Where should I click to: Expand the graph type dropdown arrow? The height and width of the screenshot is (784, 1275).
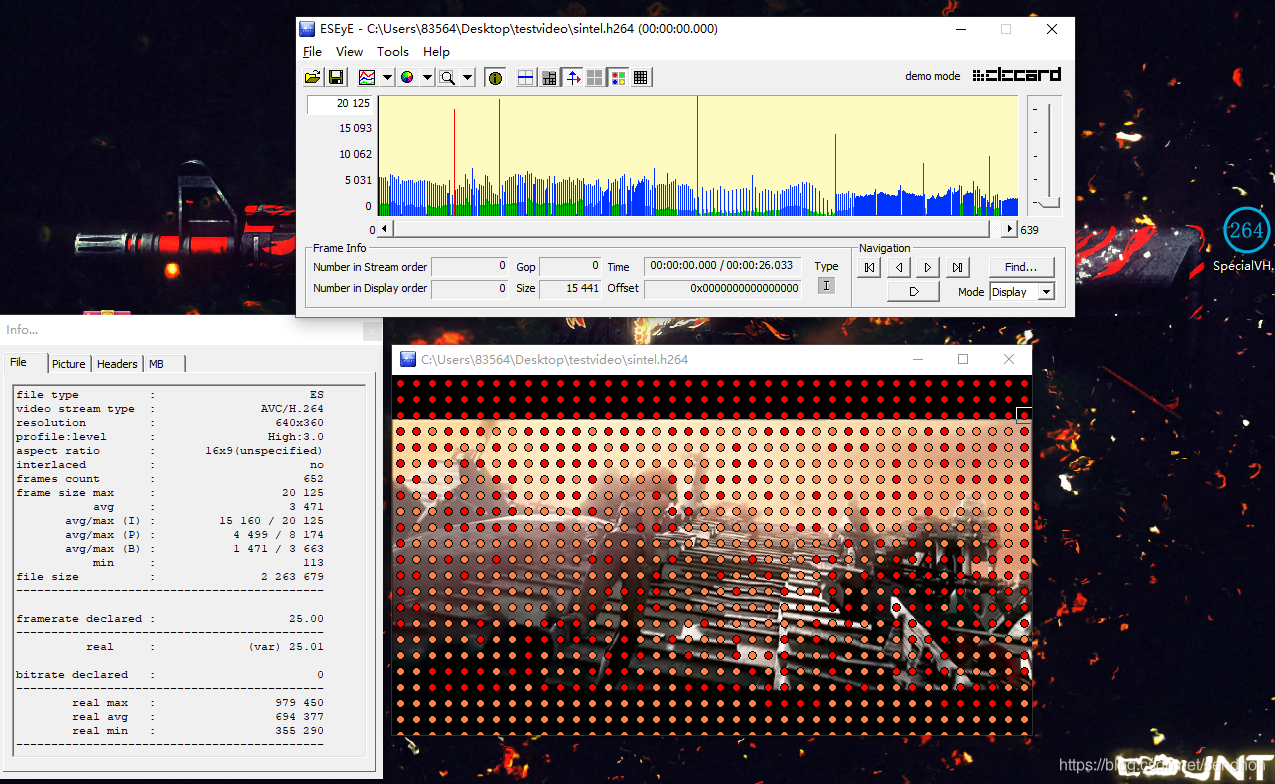tap(386, 77)
